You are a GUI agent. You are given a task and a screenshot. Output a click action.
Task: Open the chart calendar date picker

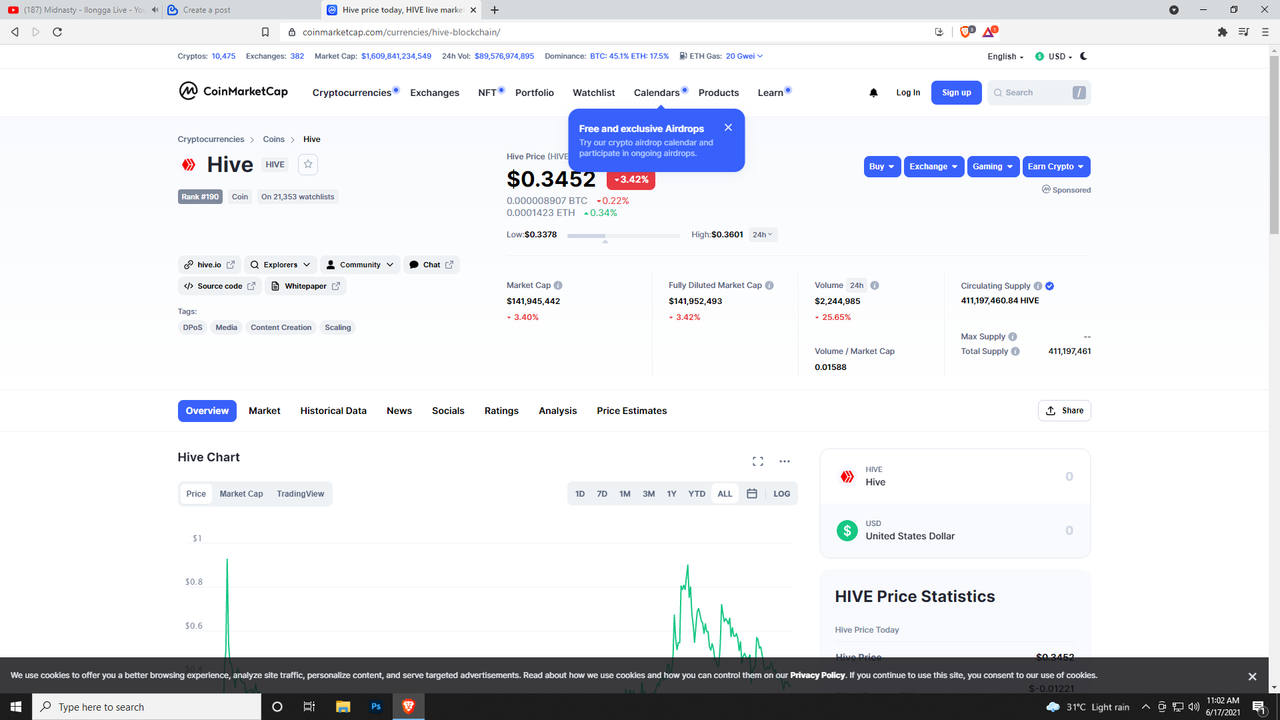[x=752, y=494]
